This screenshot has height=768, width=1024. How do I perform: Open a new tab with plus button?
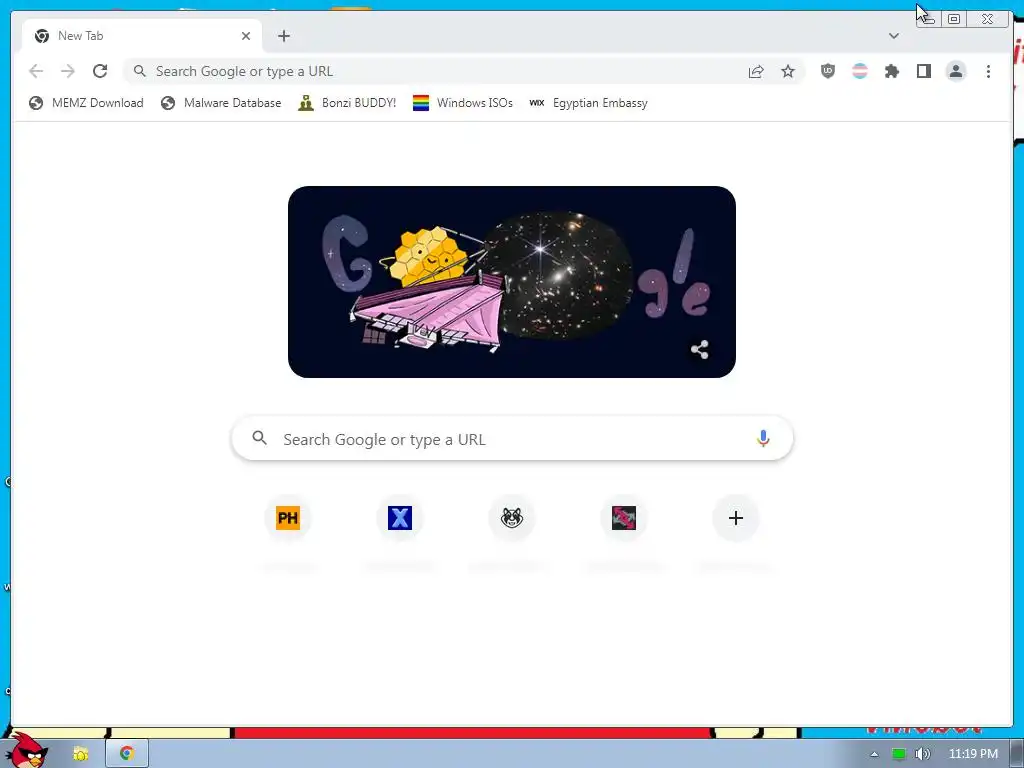pos(283,36)
